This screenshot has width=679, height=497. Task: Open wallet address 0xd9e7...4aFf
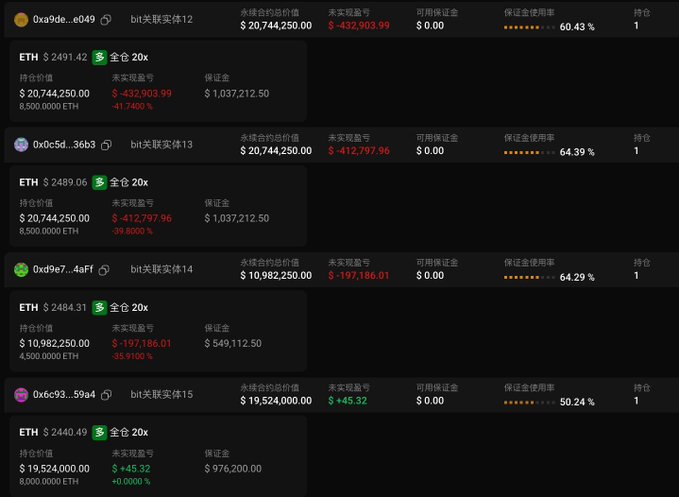pyautogui.click(x=63, y=269)
